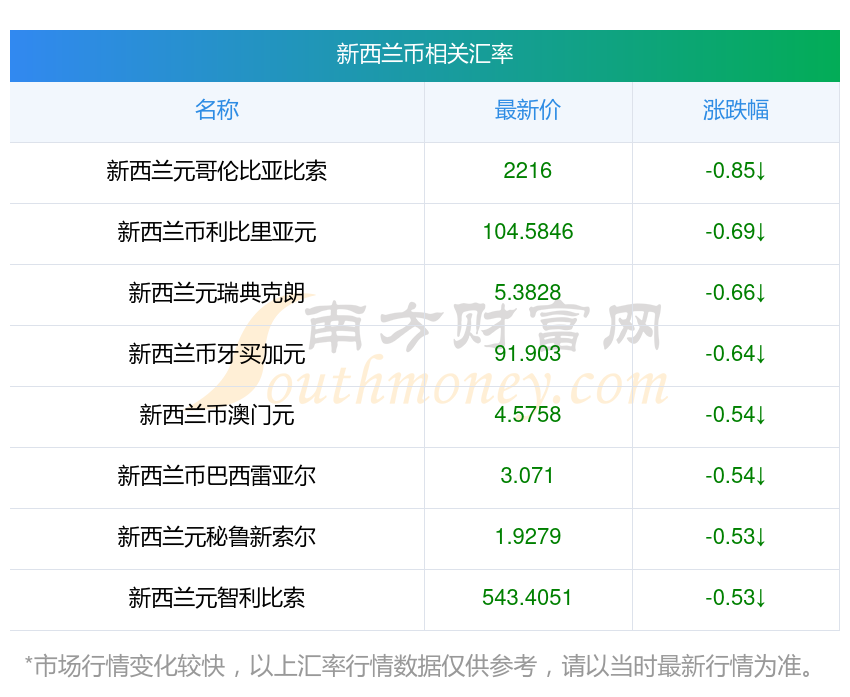Select the 新西兰币利比里亚元 row name
The width and height of the screenshot is (850, 697).
pos(217,232)
